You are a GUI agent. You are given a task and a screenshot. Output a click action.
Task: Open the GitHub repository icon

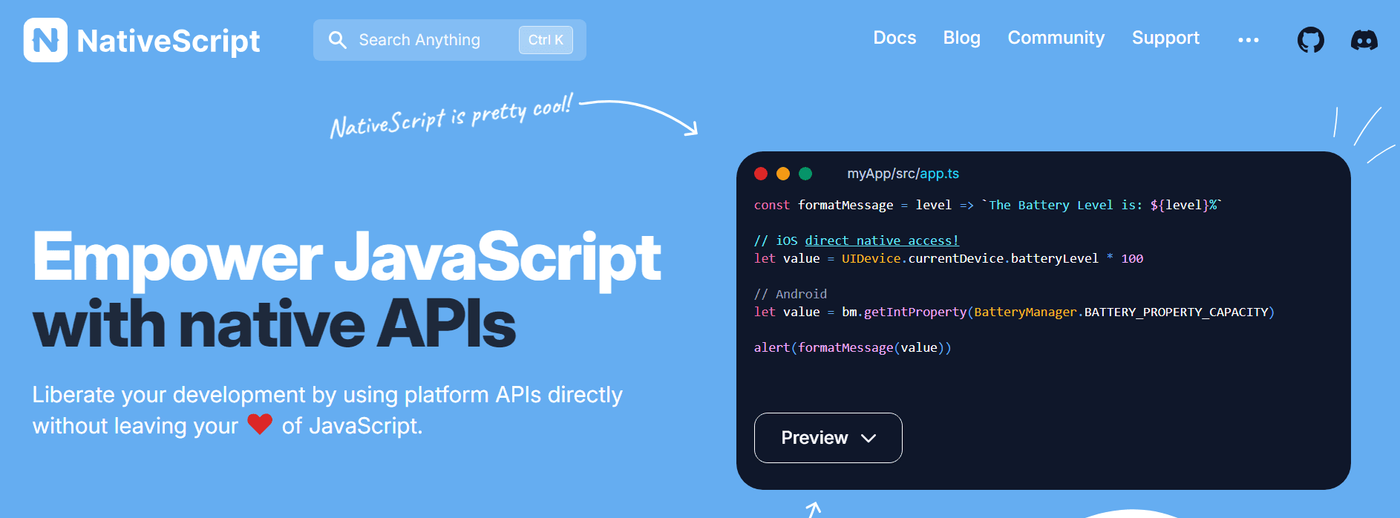(1311, 40)
